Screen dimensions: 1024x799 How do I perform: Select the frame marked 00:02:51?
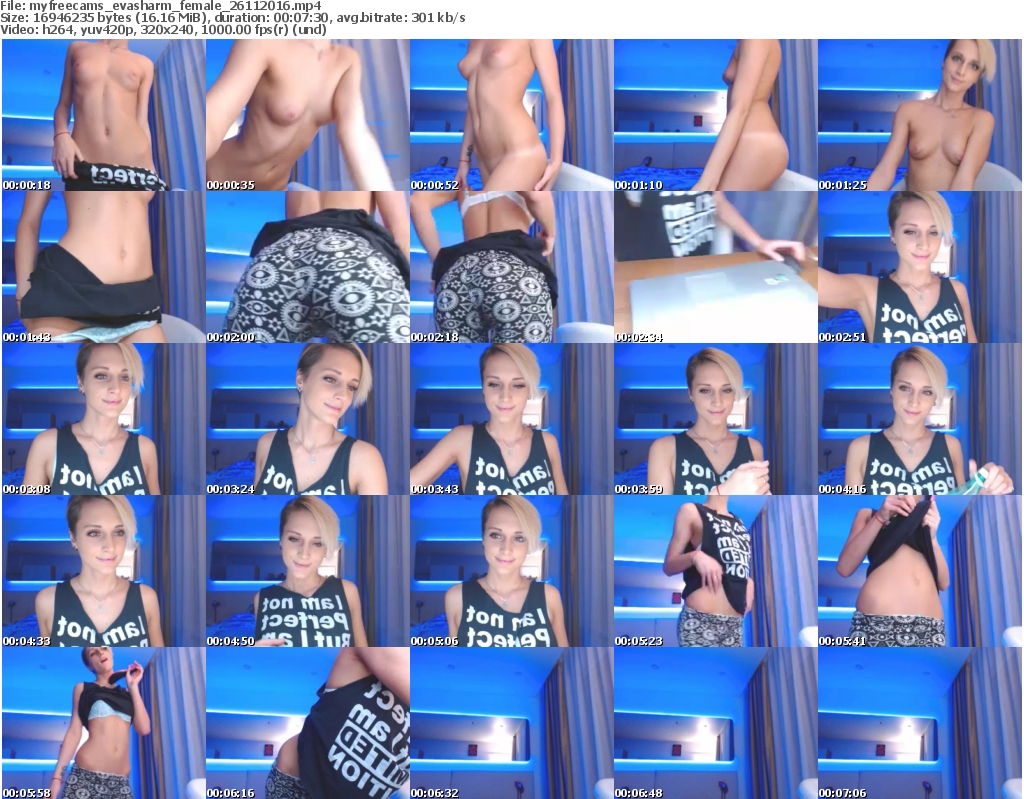[x=919, y=267]
